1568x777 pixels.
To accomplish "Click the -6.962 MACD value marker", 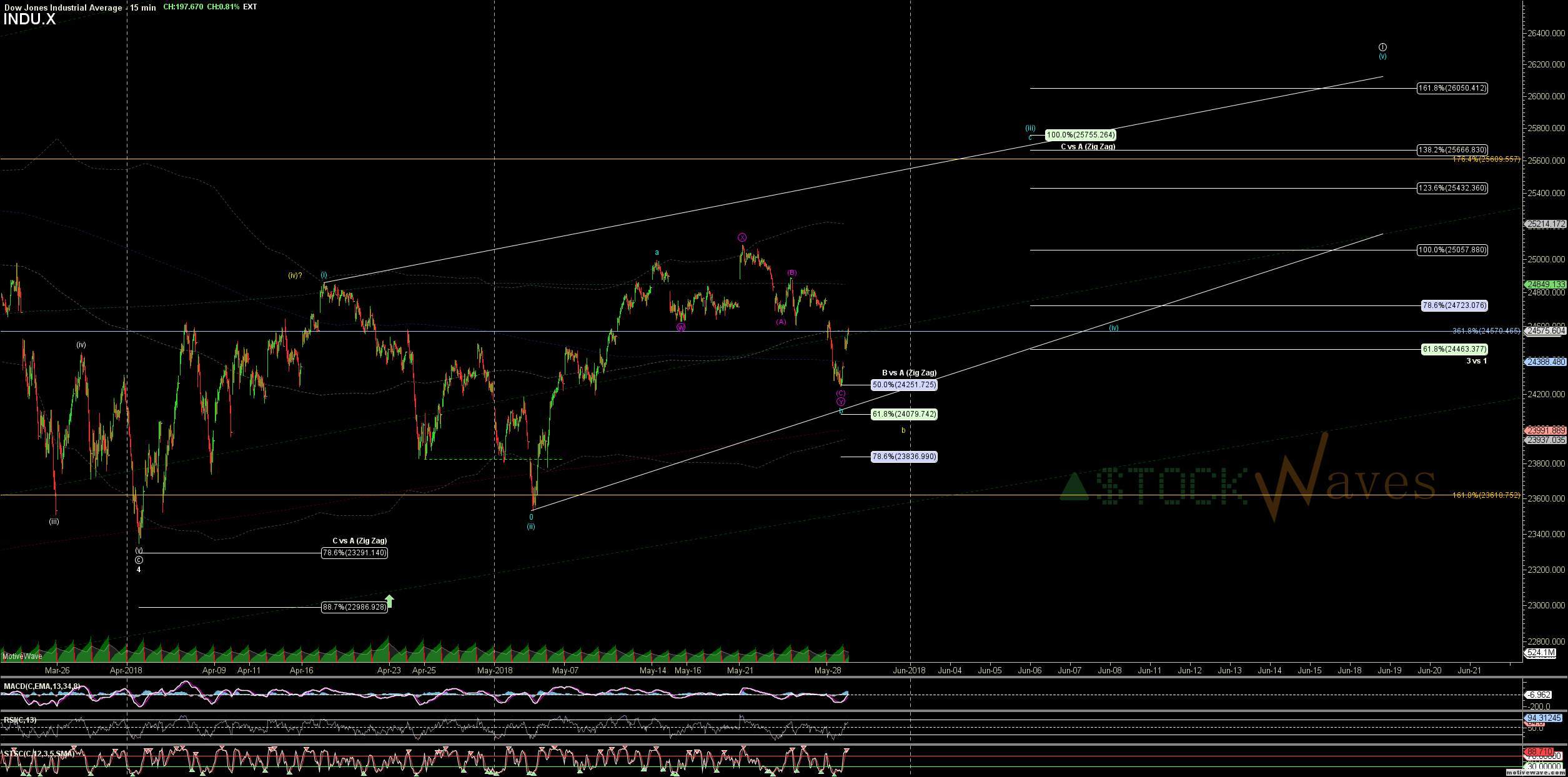I will coord(1537,695).
